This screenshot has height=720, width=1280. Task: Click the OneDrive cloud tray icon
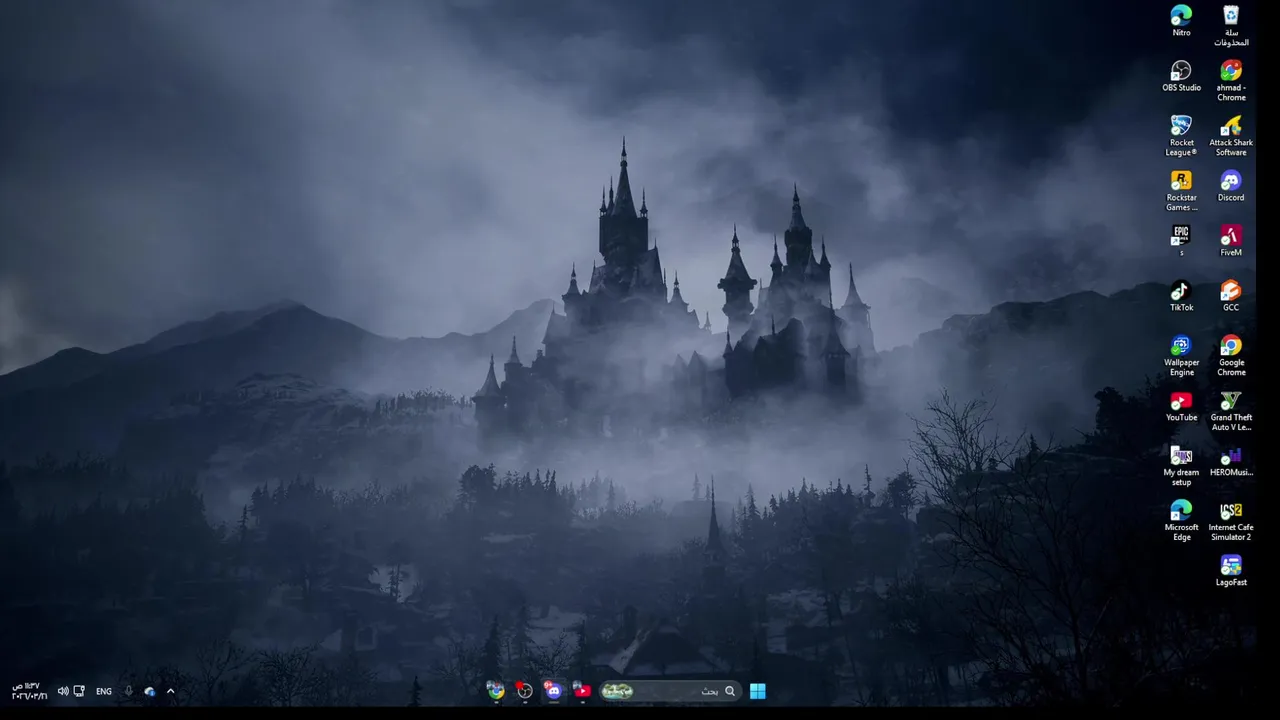coord(149,691)
